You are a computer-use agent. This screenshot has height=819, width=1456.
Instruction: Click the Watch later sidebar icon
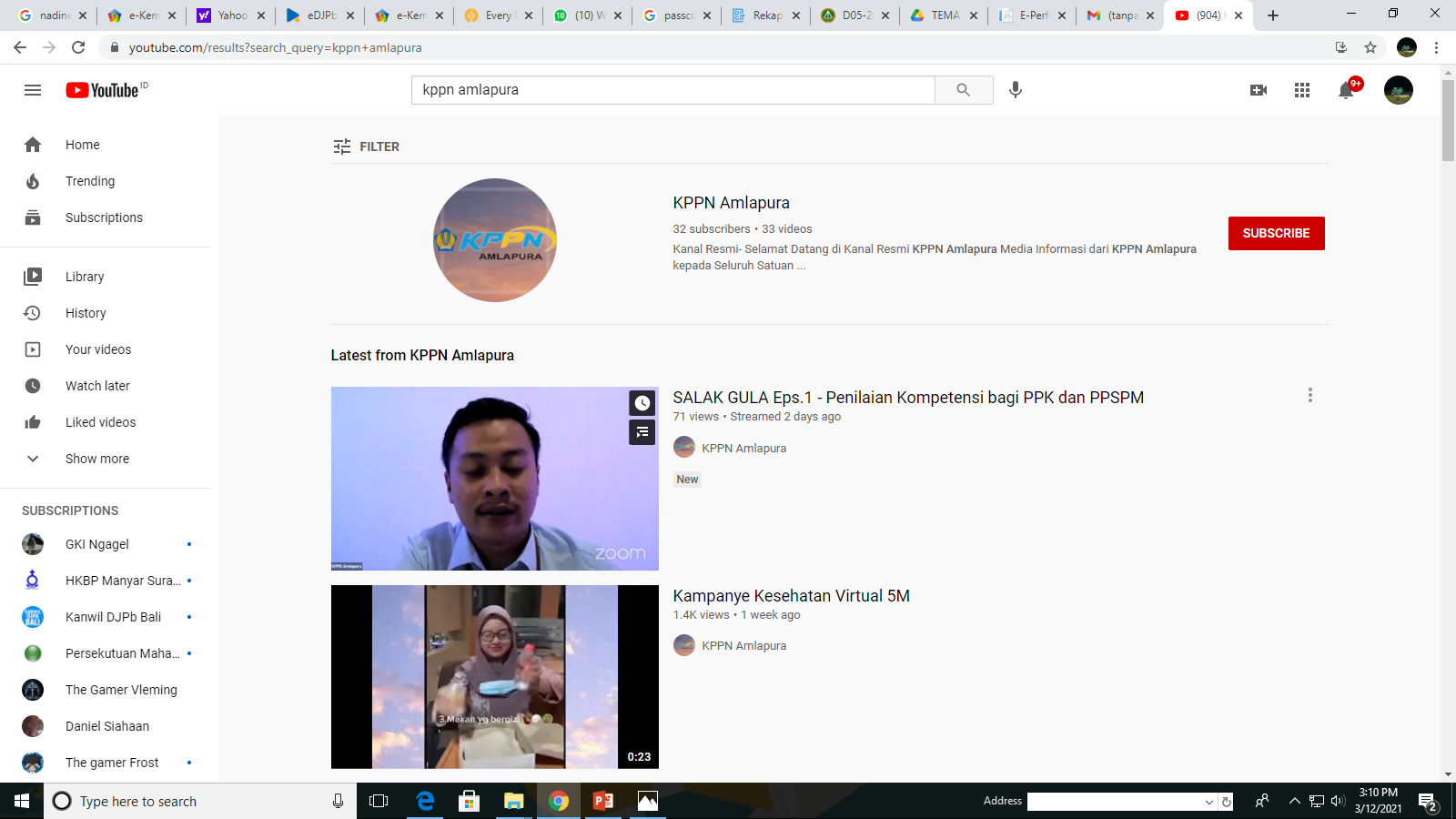pos(33,386)
